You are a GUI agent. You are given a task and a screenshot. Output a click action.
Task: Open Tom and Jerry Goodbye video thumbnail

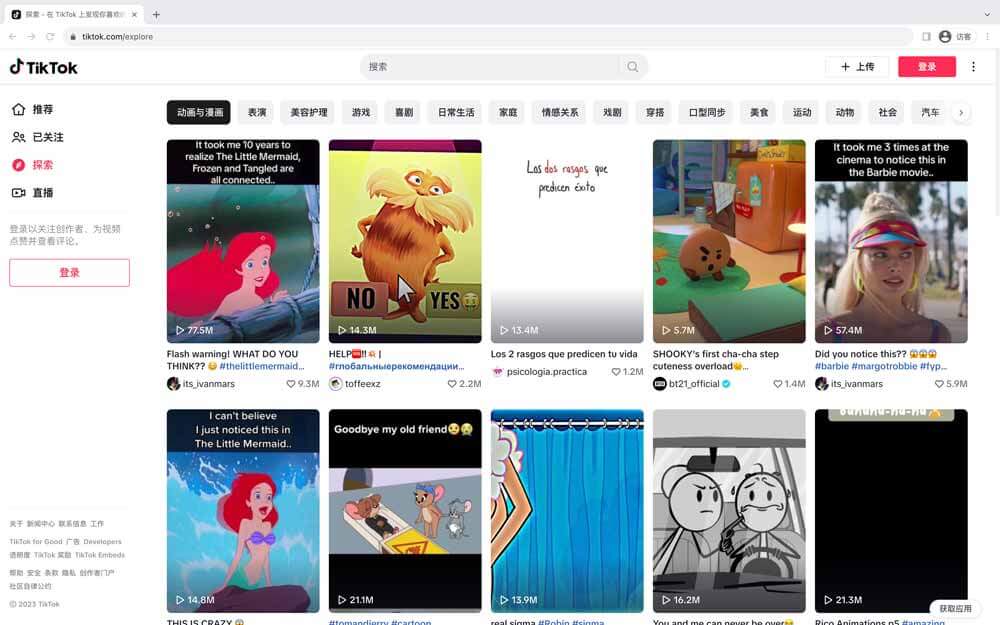[x=405, y=511]
